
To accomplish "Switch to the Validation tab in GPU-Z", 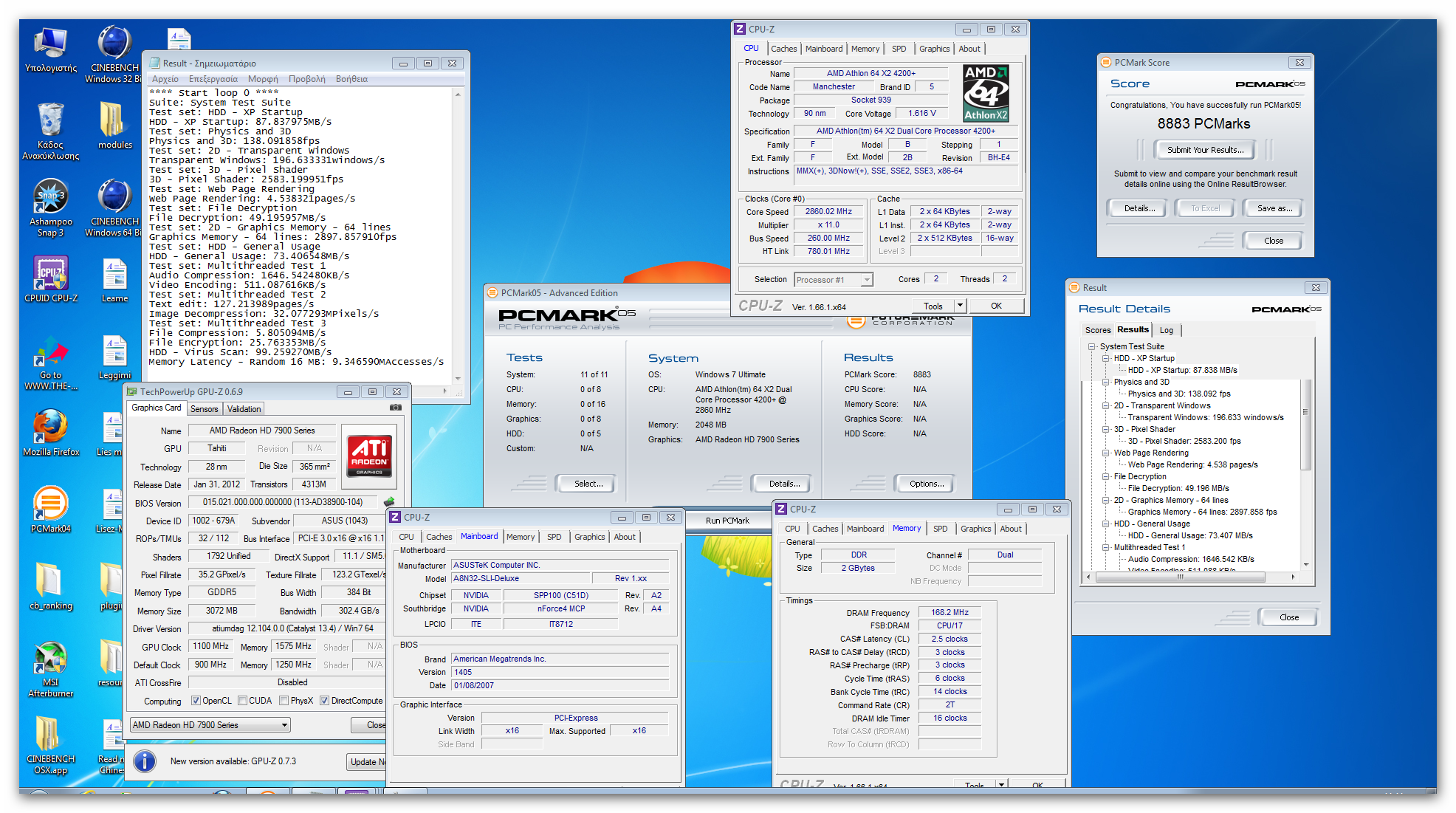I will tap(244, 409).
